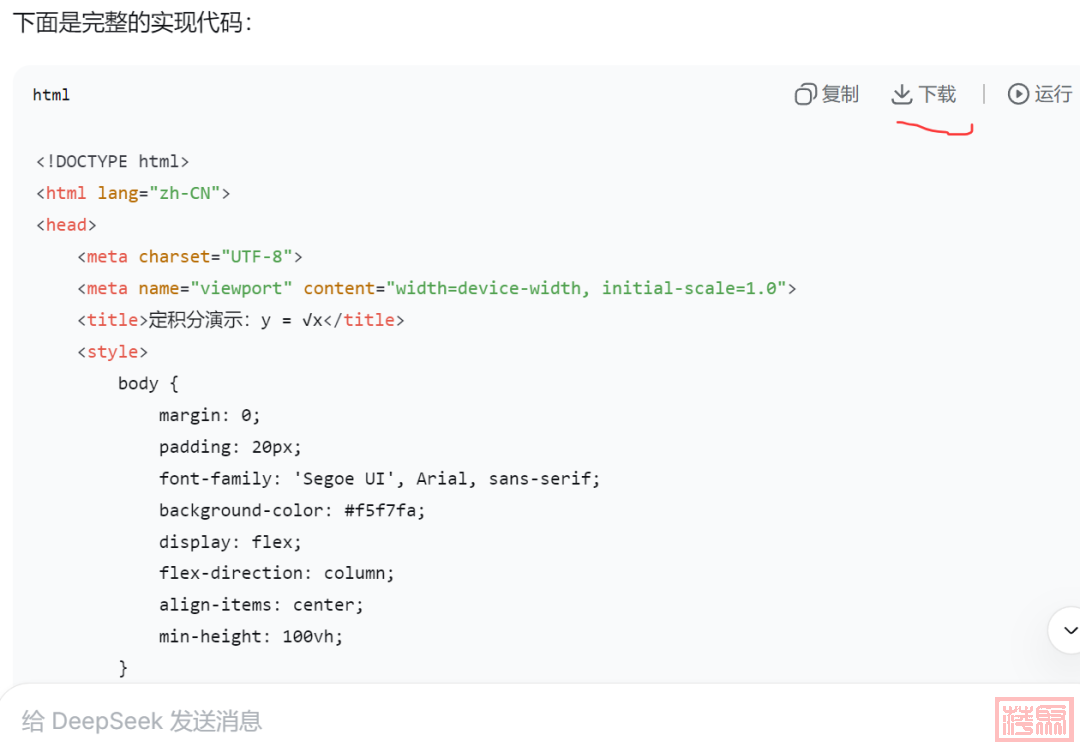This screenshot has height=747, width=1080.
Task: Click the 下载 text label
Action: click(x=937, y=94)
